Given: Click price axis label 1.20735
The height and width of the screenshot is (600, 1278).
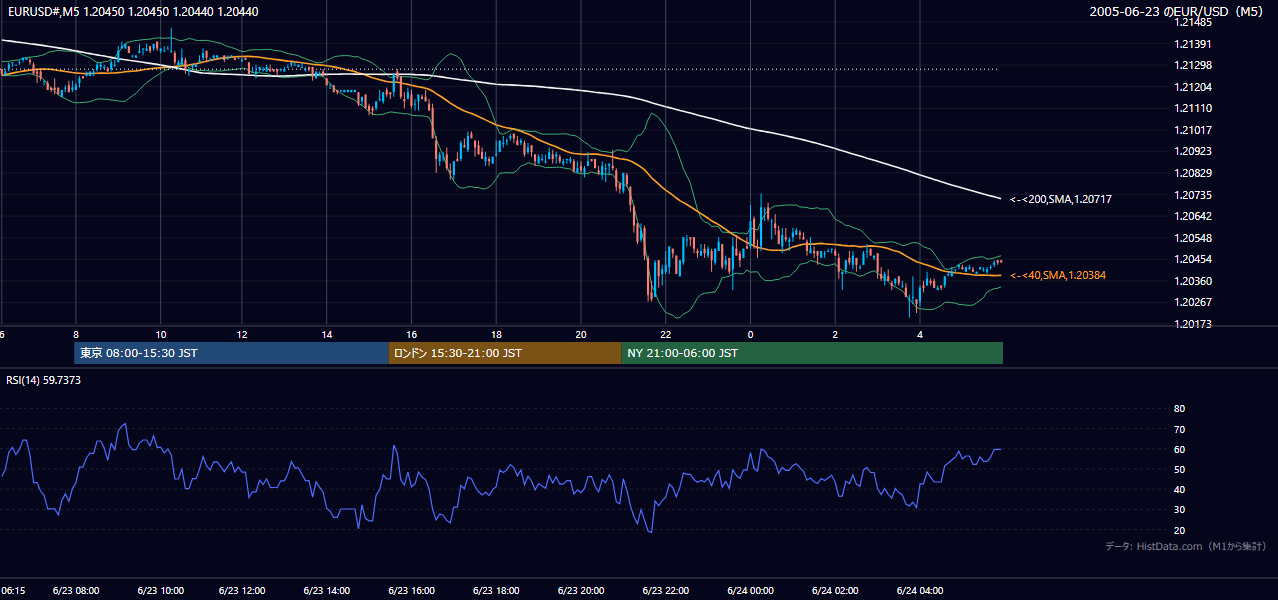Looking at the screenshot, I should [x=1192, y=195].
